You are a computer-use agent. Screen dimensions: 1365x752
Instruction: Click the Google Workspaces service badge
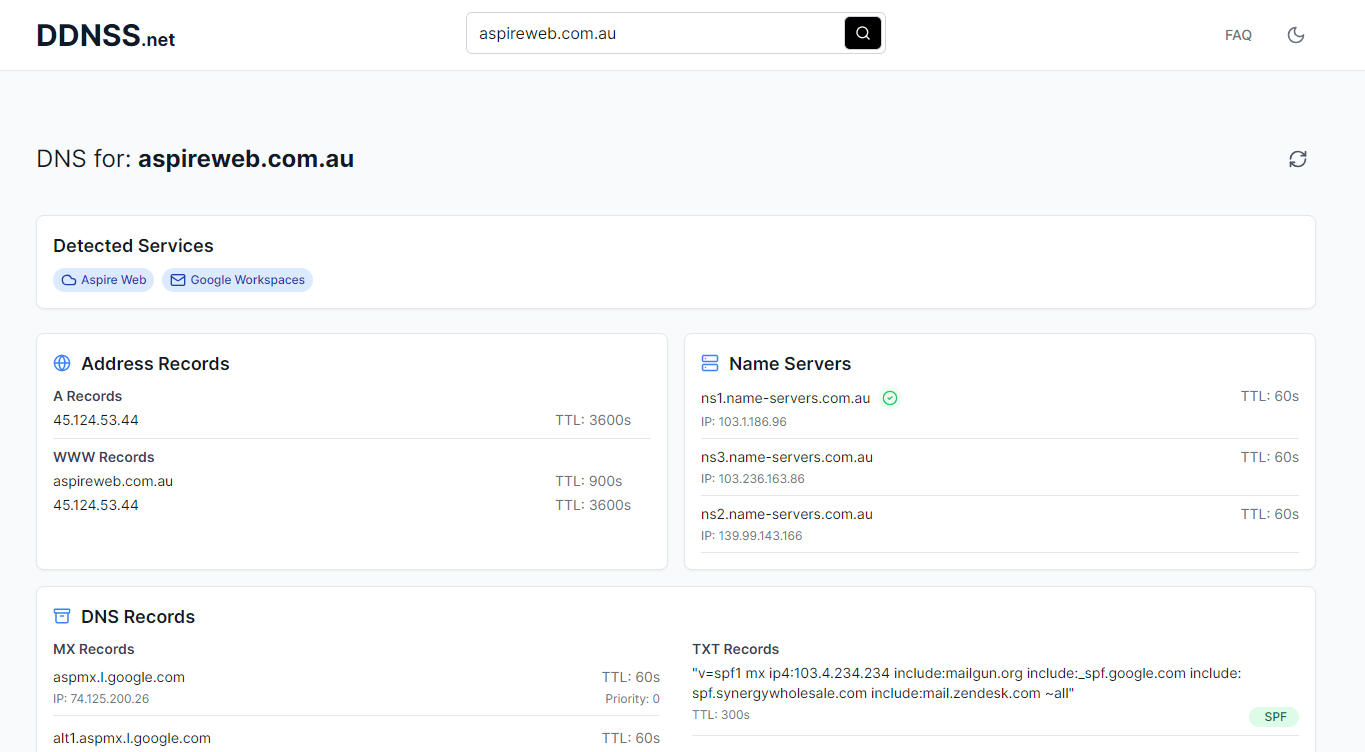coord(237,280)
